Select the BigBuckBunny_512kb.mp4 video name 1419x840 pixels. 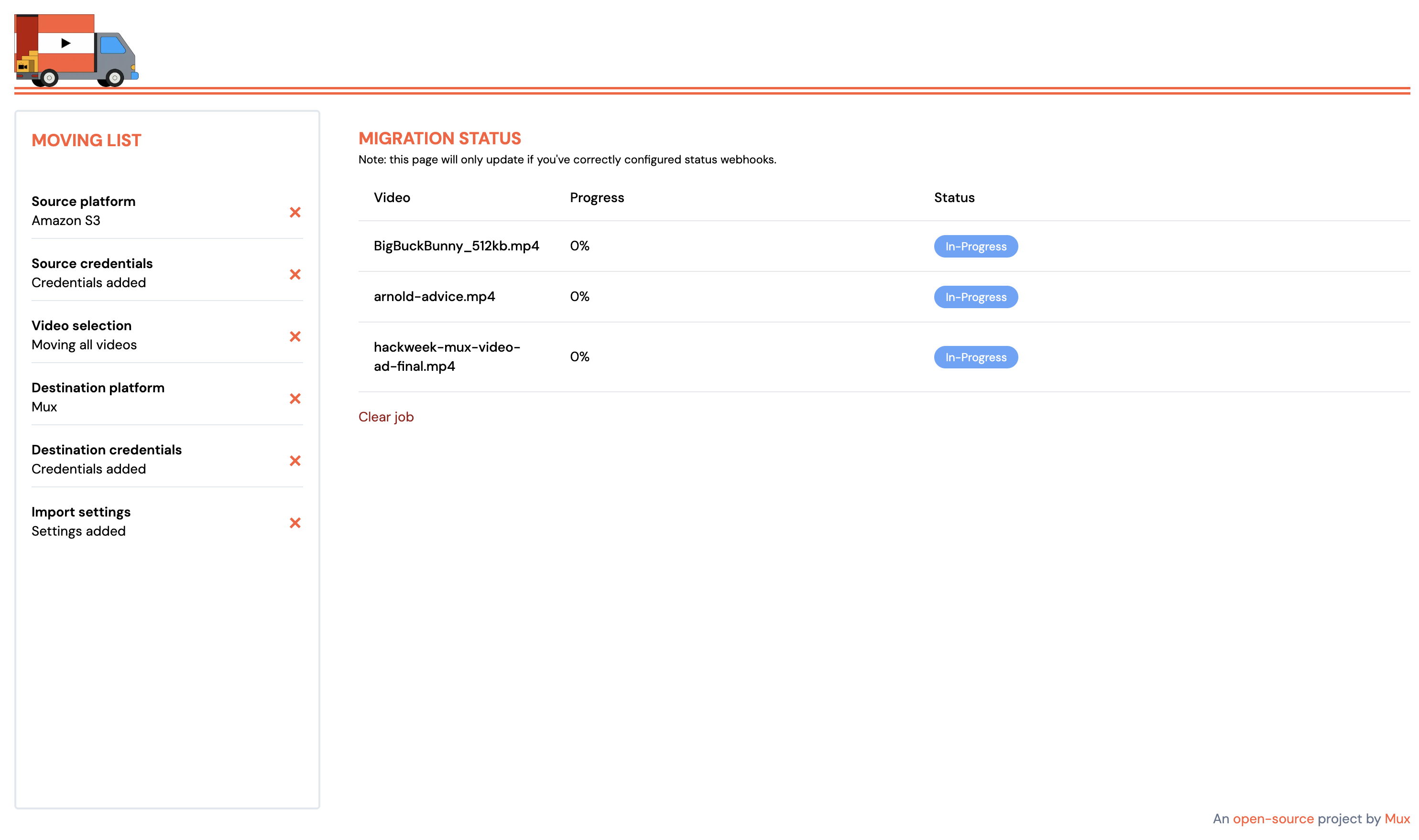456,246
